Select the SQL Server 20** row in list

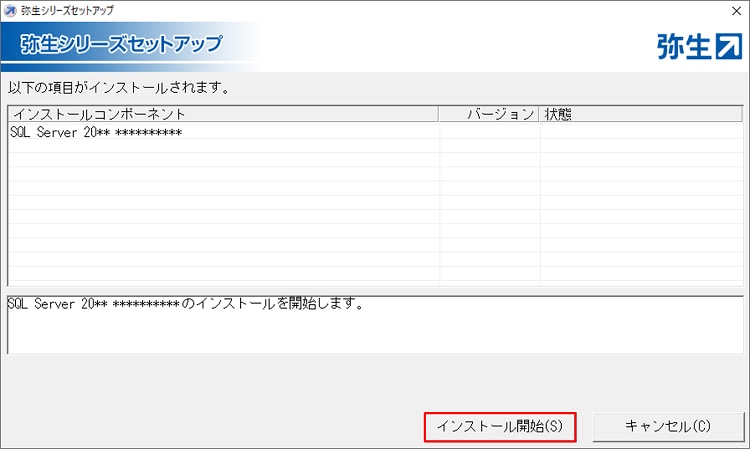tap(375, 132)
